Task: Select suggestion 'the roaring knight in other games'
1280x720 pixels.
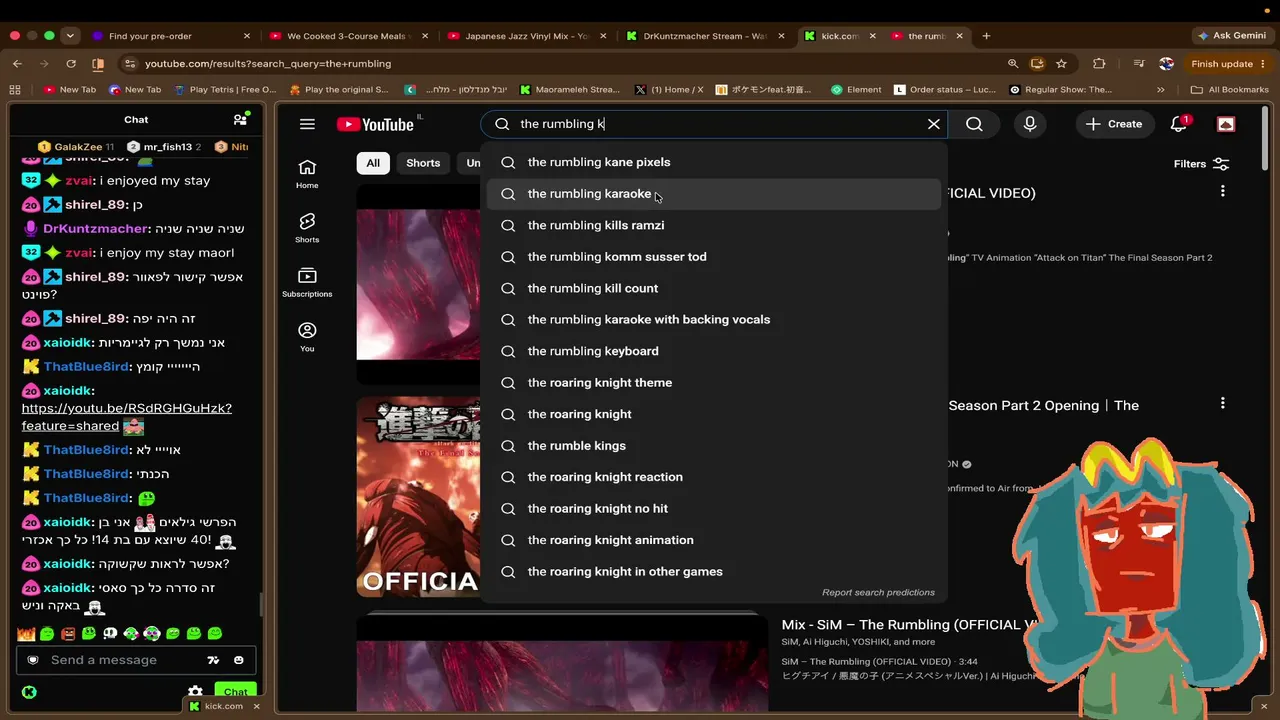Action: click(714, 572)
